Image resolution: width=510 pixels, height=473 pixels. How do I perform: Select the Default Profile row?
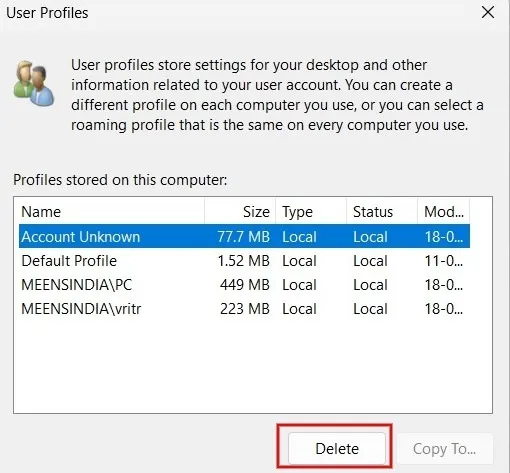(x=244, y=261)
